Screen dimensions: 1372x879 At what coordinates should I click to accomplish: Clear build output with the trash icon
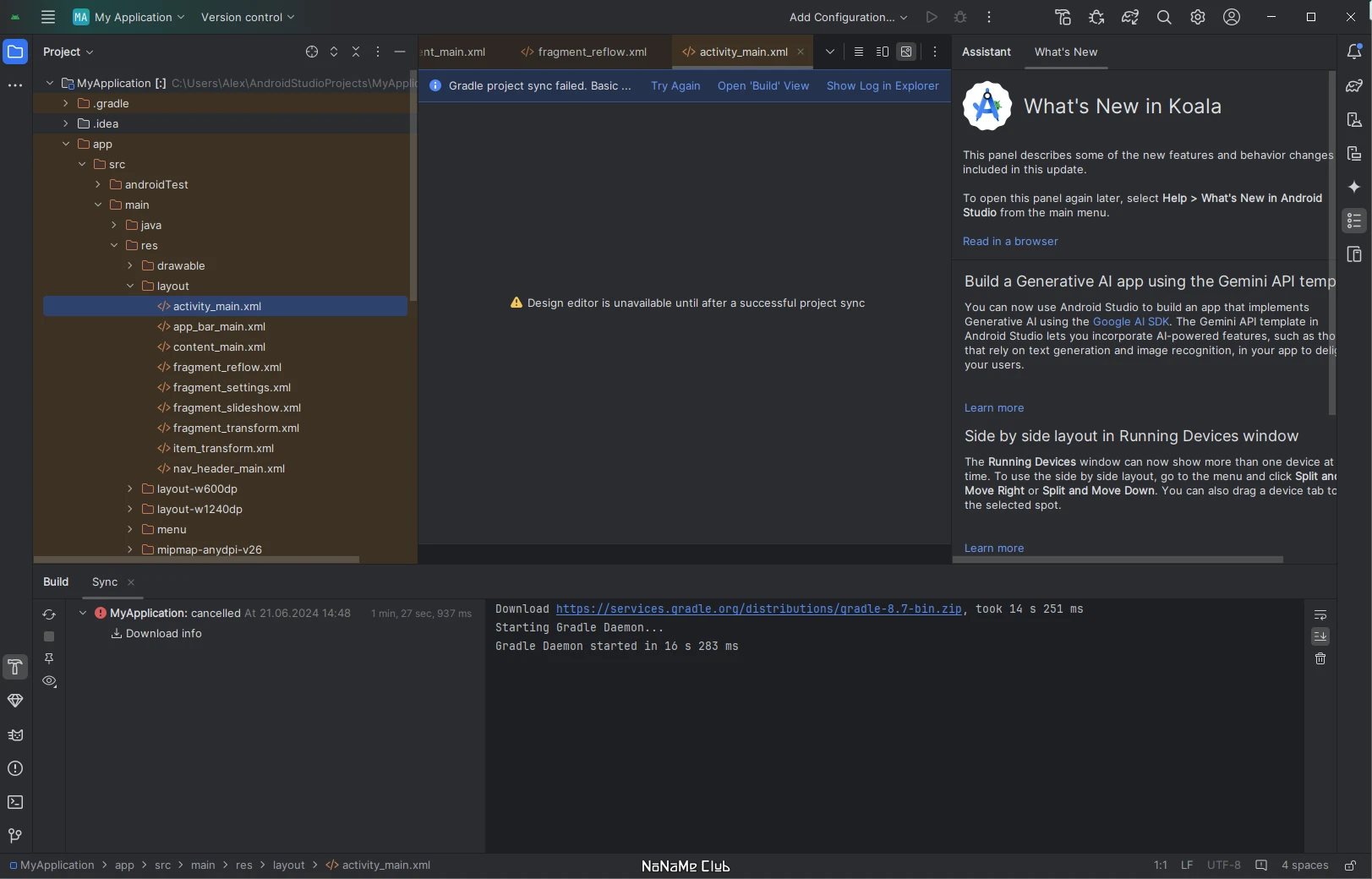(1320, 658)
